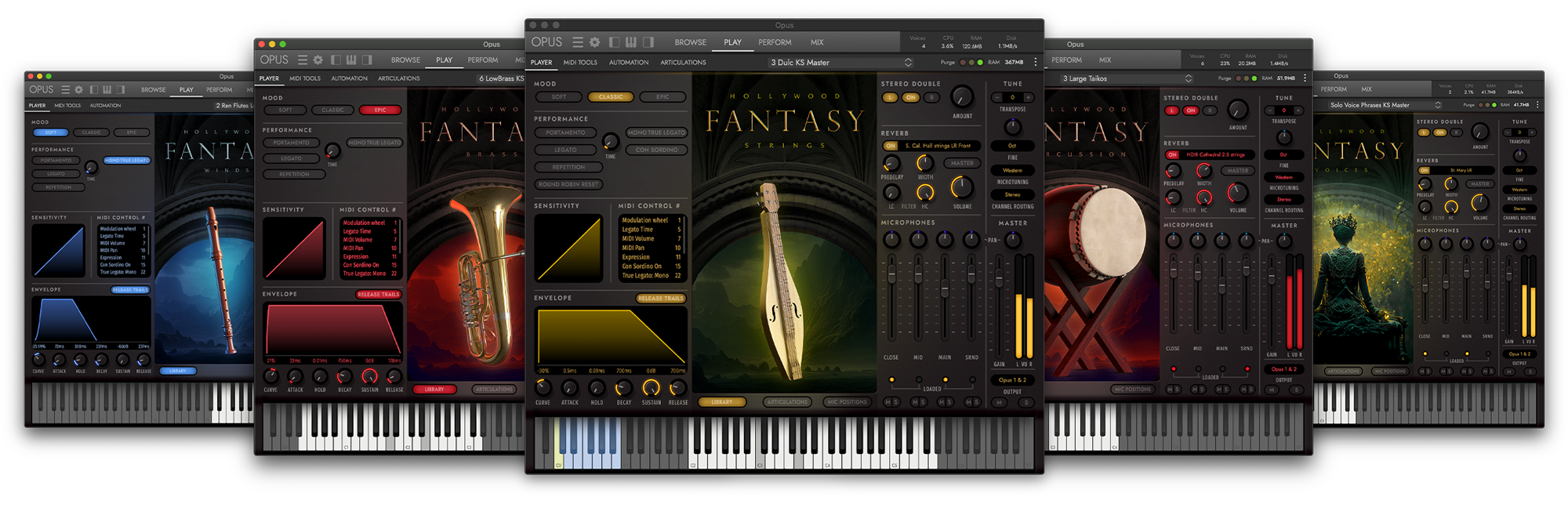The height and width of the screenshot is (515, 1568).
Task: Click the green Purge indicator in Strings window
Action: click(x=979, y=63)
